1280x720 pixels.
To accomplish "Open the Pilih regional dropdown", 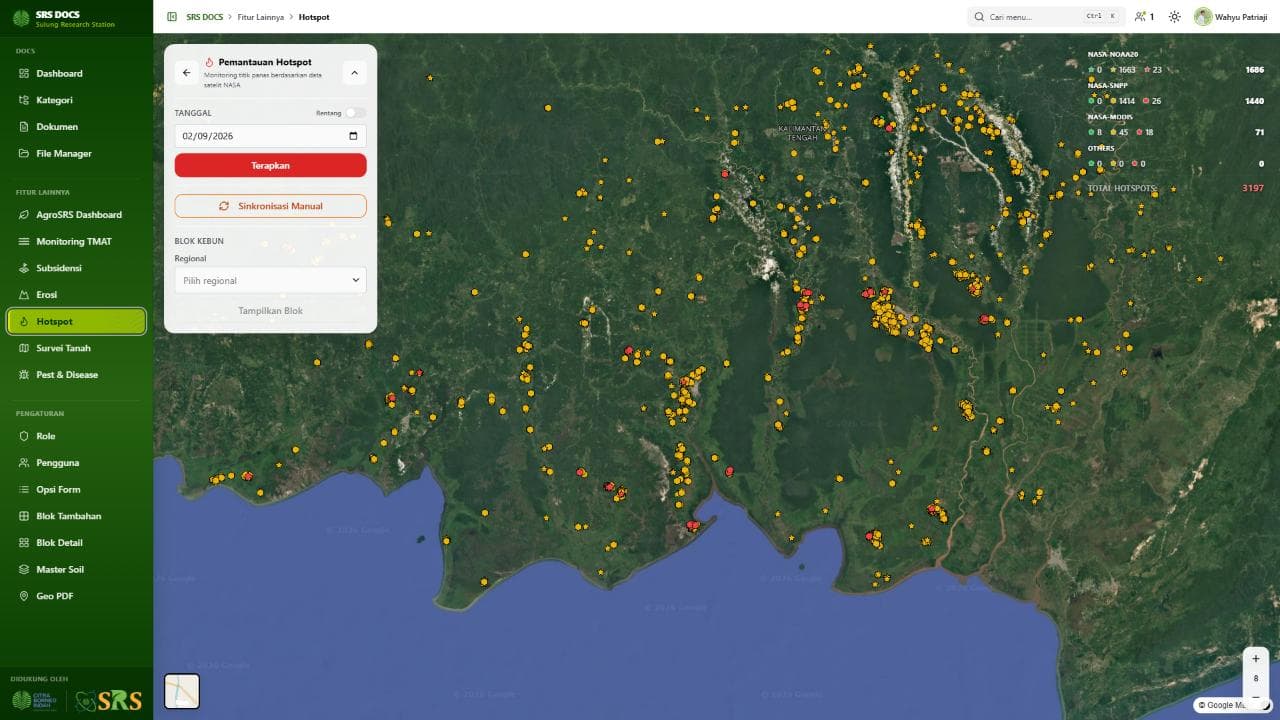I will (x=270, y=280).
